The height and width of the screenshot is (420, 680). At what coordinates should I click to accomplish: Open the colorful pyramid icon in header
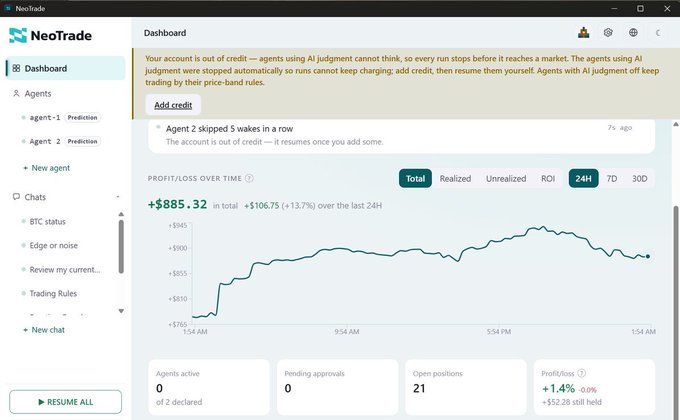click(583, 33)
